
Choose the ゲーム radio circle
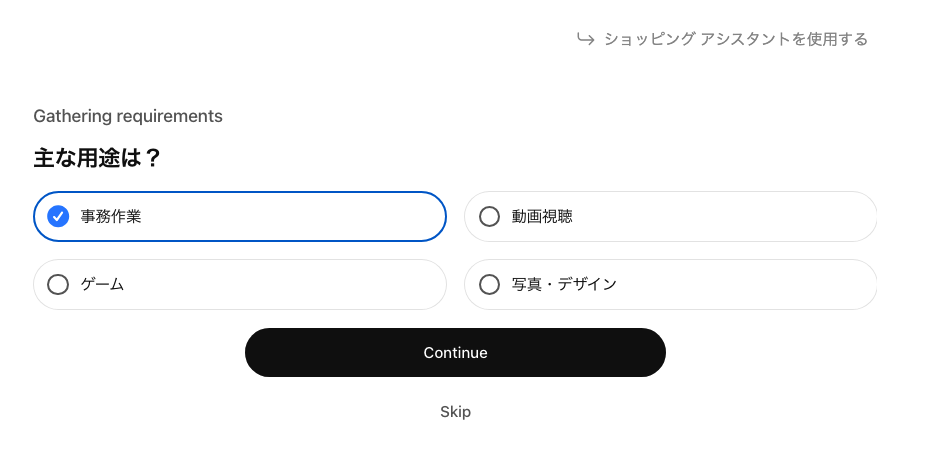pos(58,285)
